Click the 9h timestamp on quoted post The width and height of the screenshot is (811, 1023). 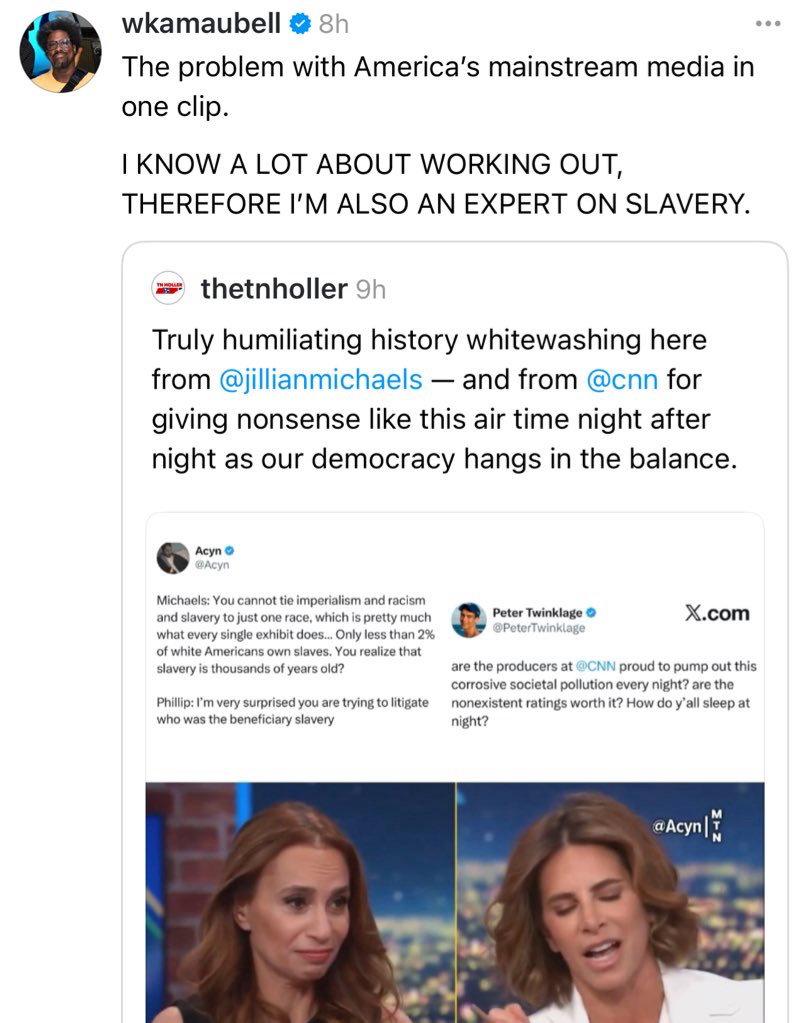click(370, 289)
